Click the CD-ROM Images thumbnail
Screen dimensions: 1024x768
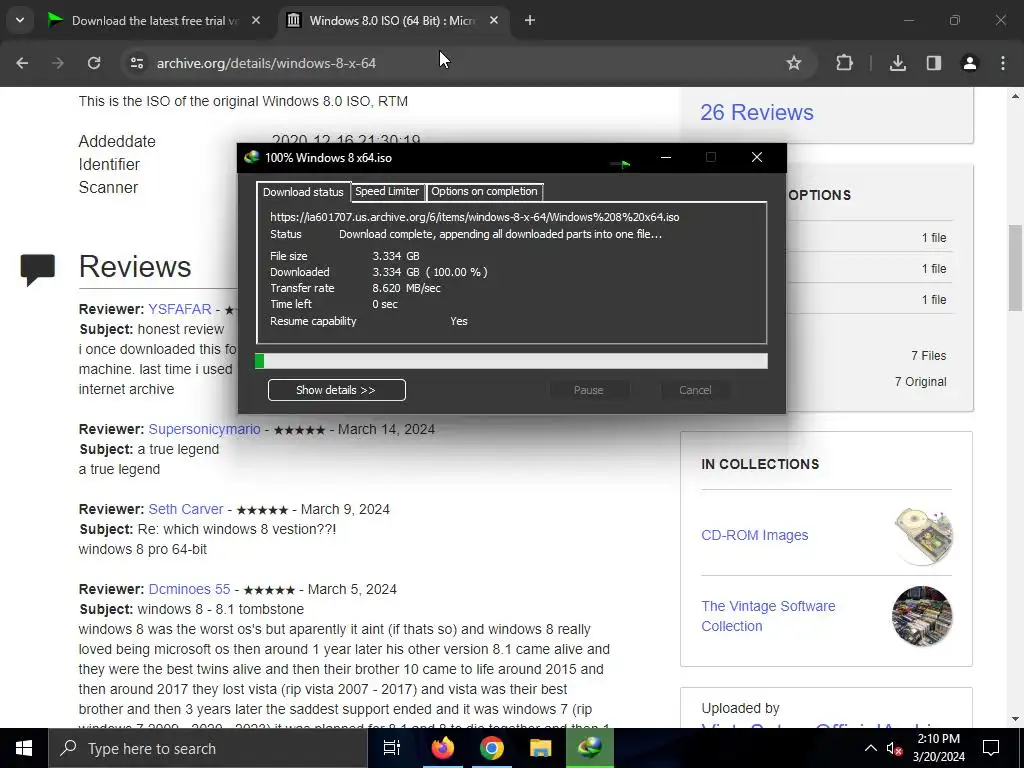tap(922, 536)
